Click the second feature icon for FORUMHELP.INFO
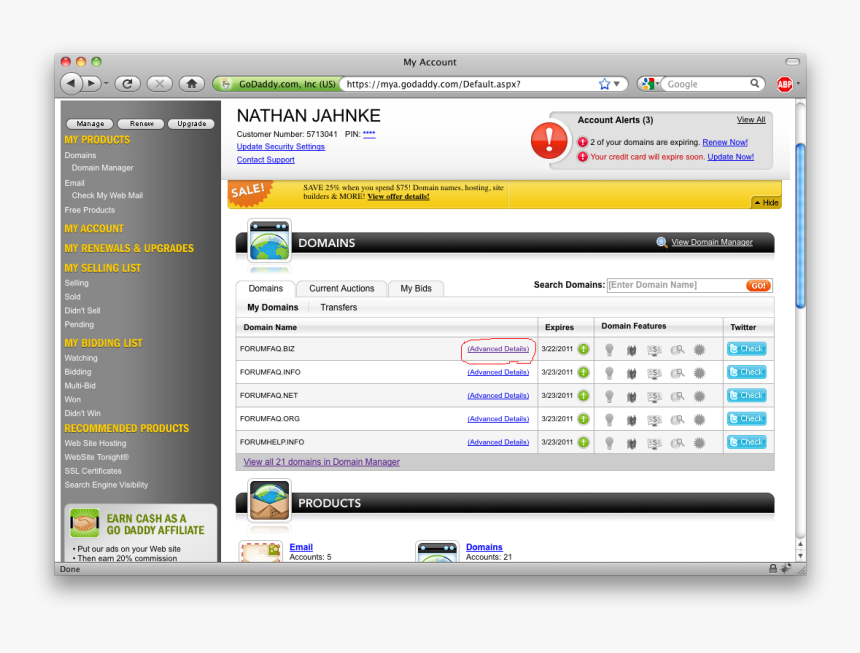860x653 pixels. pos(631,444)
